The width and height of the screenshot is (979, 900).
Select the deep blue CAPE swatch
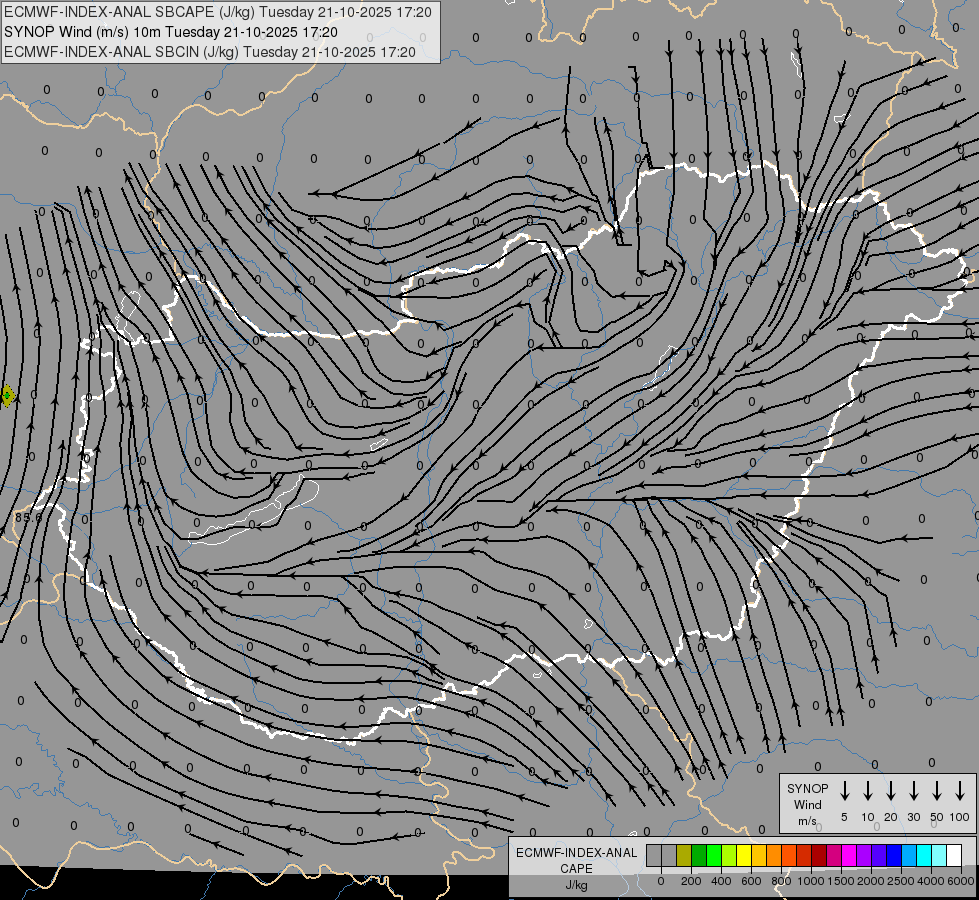click(895, 855)
